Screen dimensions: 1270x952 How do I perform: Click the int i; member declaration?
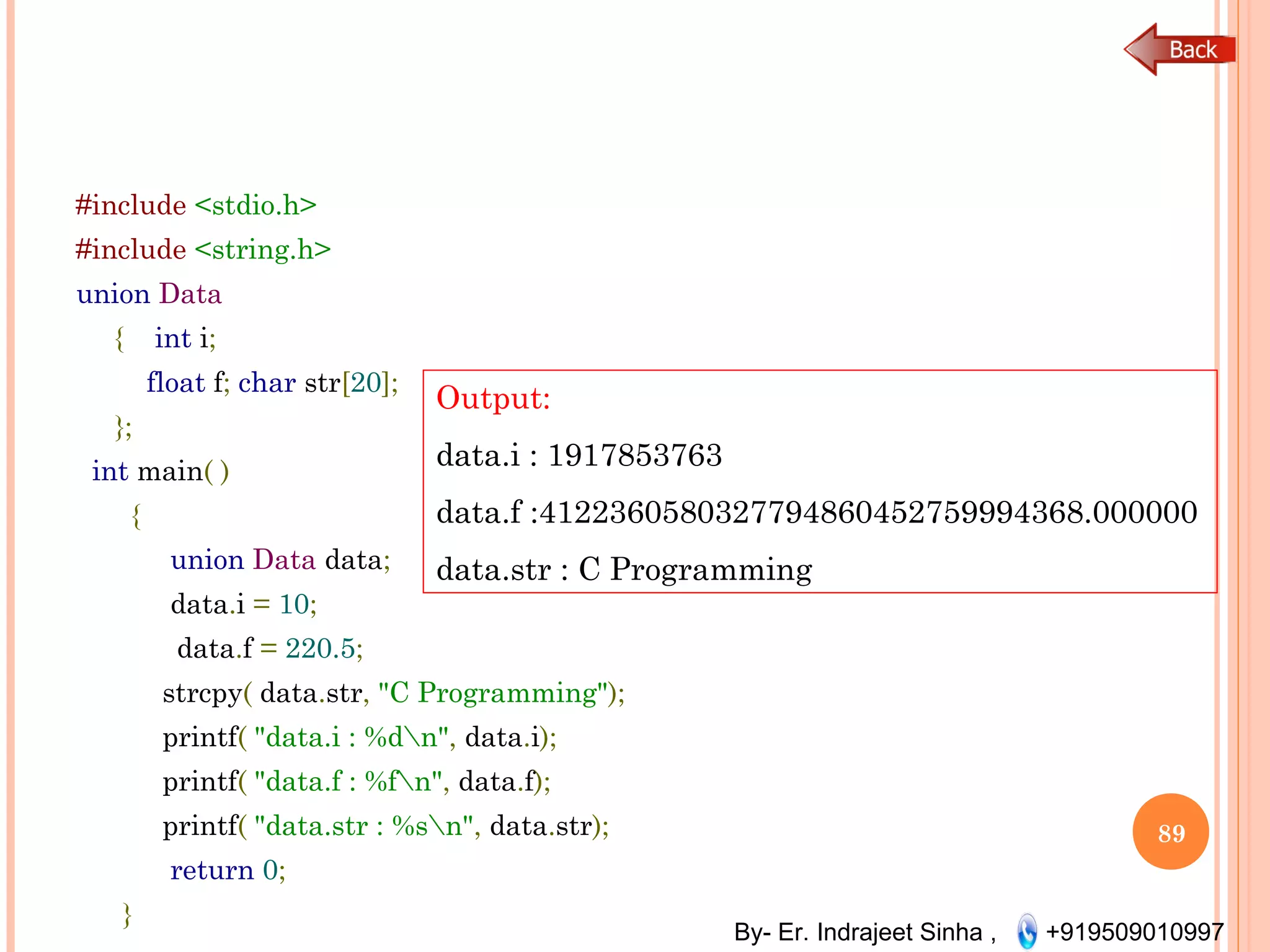coord(185,338)
